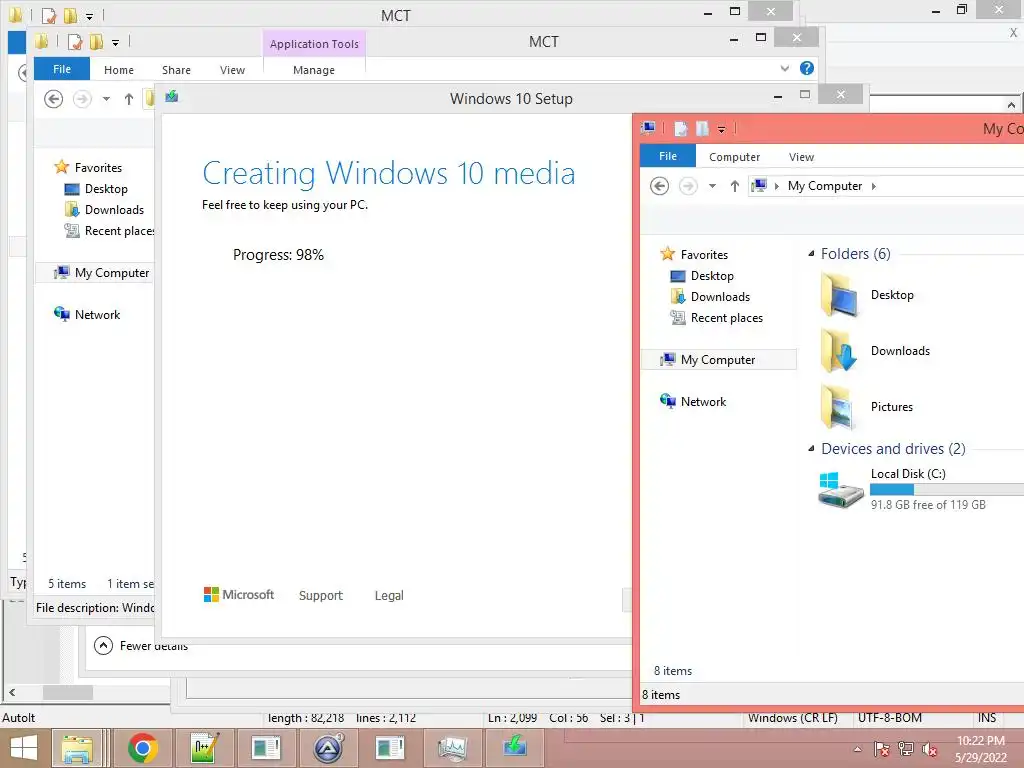1024x768 pixels.
Task: Open Share tab in MCT window
Action: pos(176,70)
